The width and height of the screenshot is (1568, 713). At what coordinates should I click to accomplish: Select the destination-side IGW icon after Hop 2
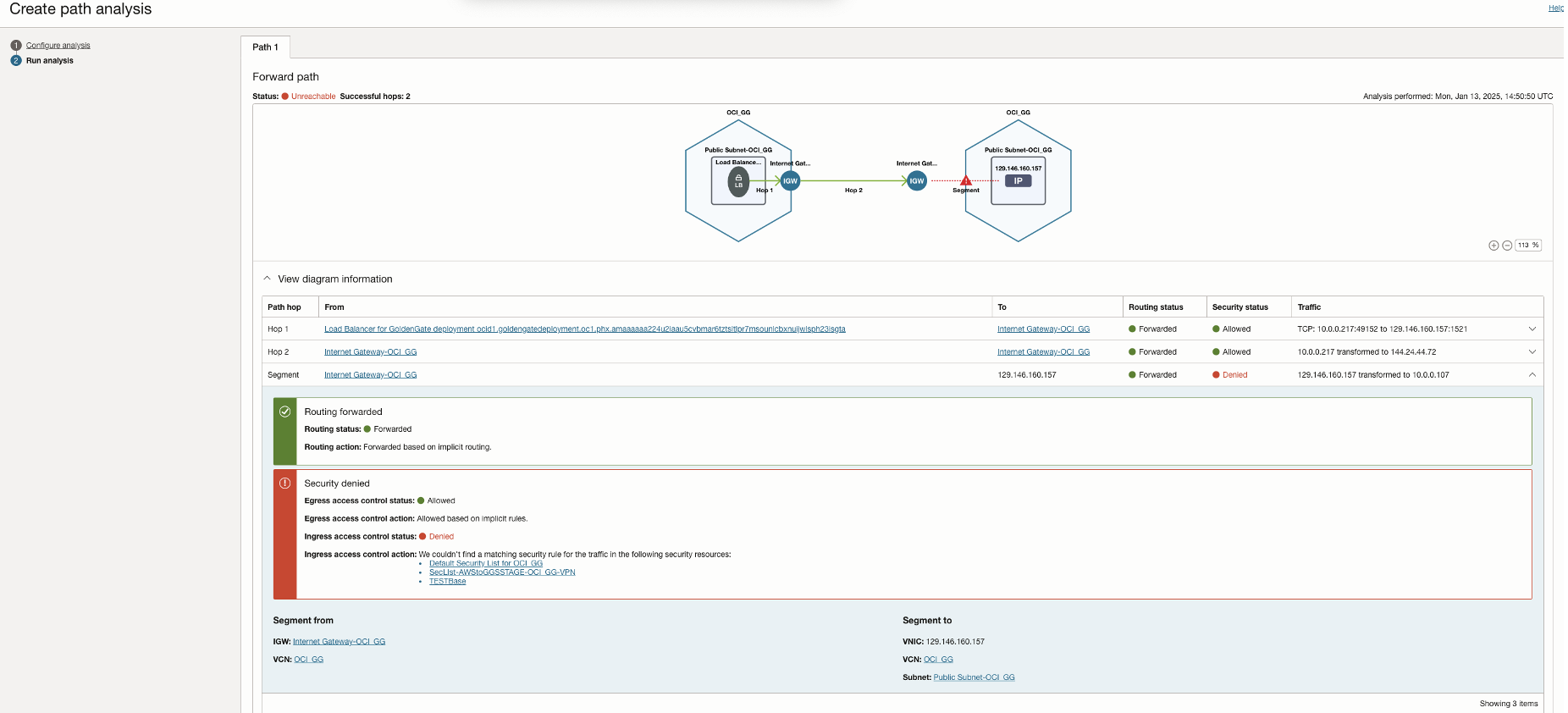click(x=917, y=181)
